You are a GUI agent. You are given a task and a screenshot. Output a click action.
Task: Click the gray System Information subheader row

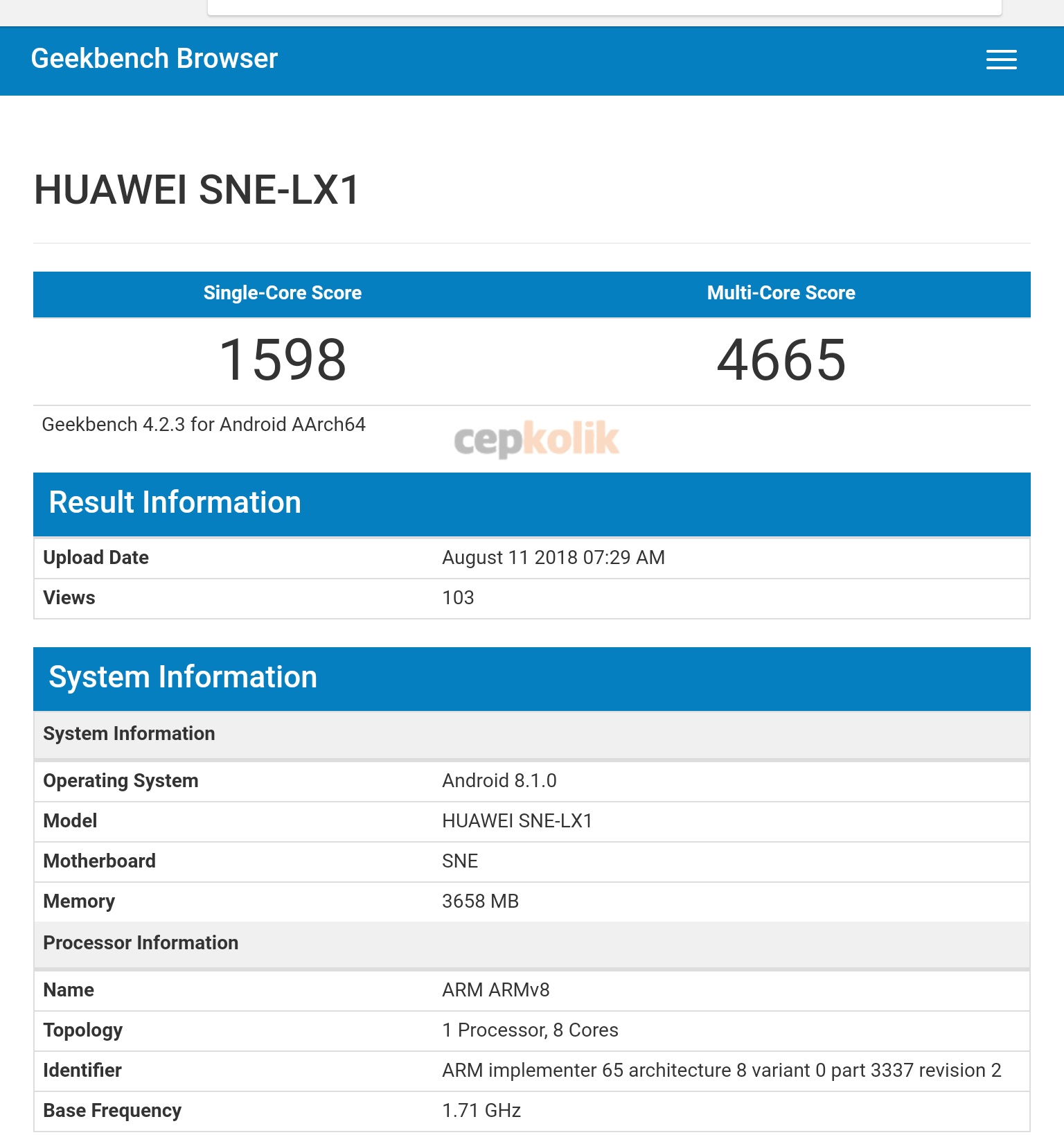click(532, 734)
